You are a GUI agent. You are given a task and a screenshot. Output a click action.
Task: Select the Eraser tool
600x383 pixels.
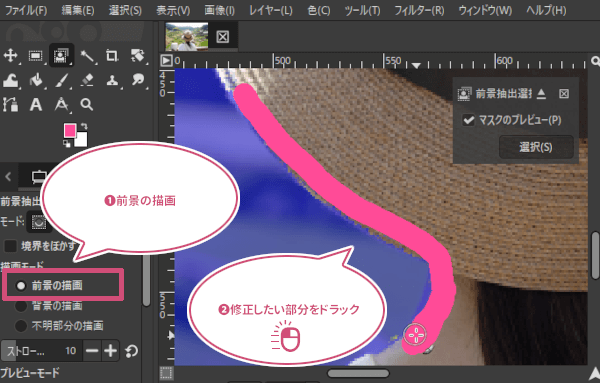(87, 80)
